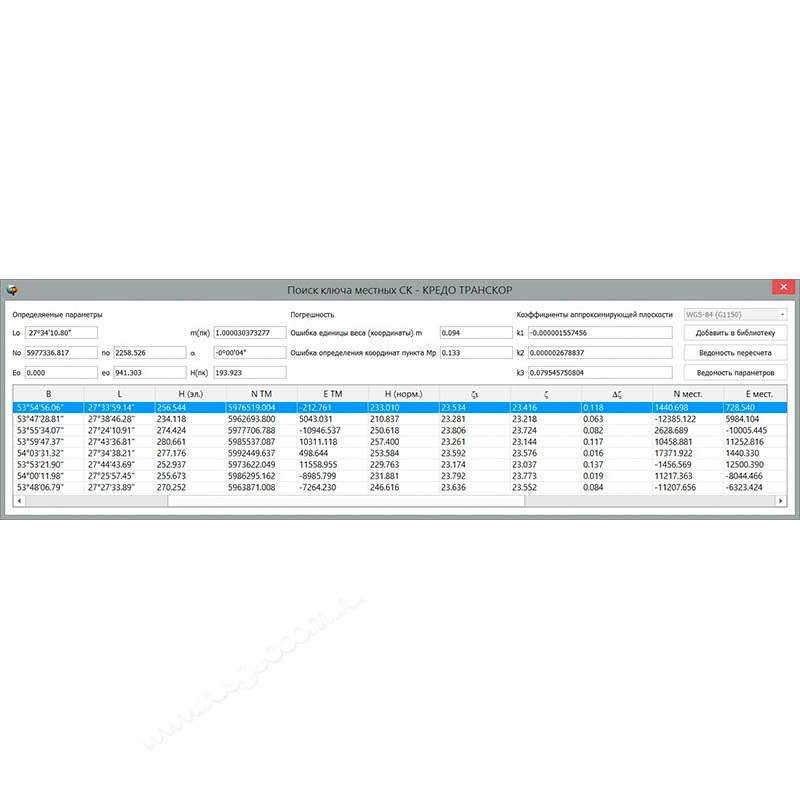Select the m(пк) scale input field
The image size is (800, 800).
point(249,332)
